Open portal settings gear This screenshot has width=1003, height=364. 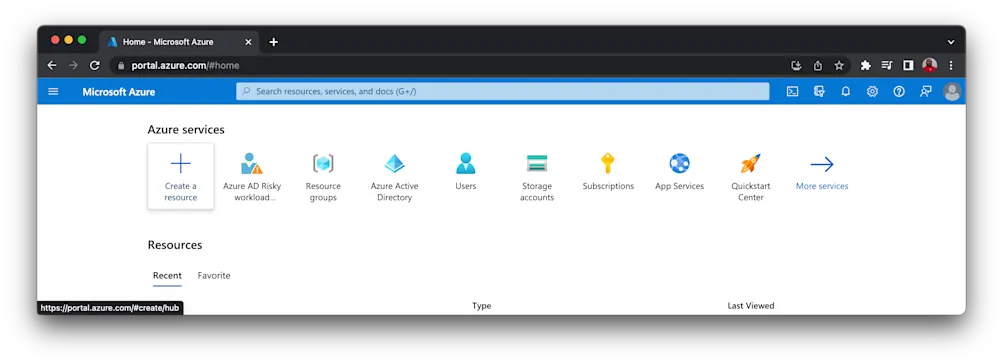tap(872, 91)
